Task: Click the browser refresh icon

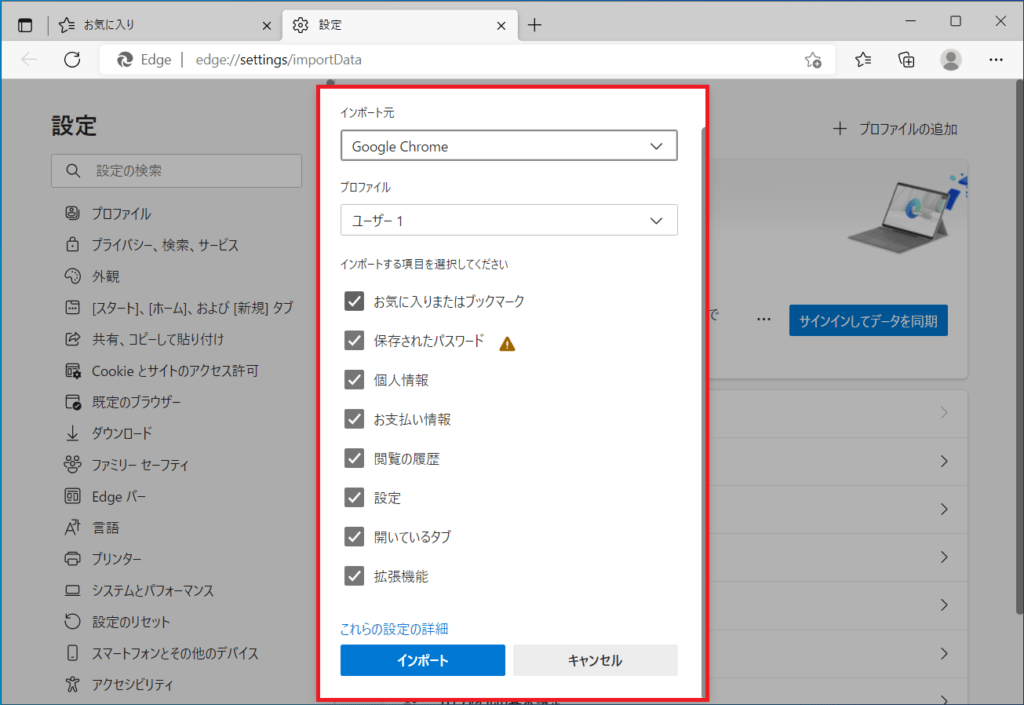Action: [72, 60]
